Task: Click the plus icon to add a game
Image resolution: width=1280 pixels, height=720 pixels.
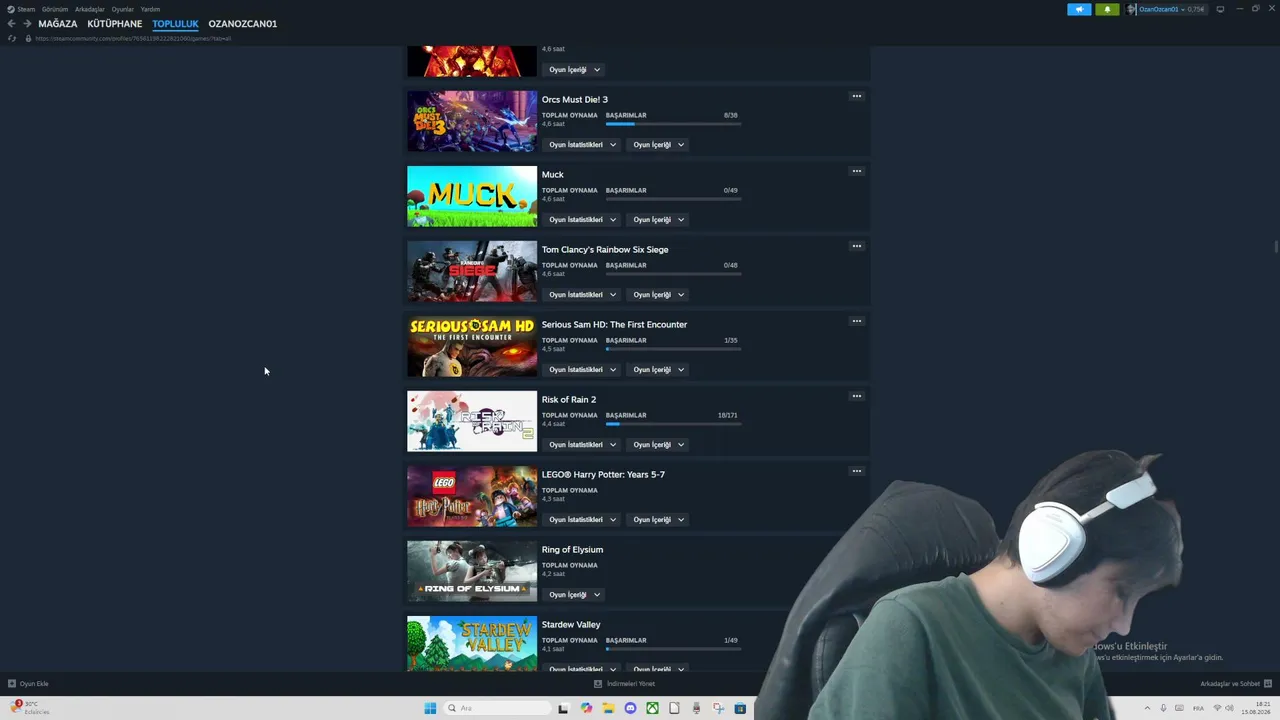Action: pos(12,684)
